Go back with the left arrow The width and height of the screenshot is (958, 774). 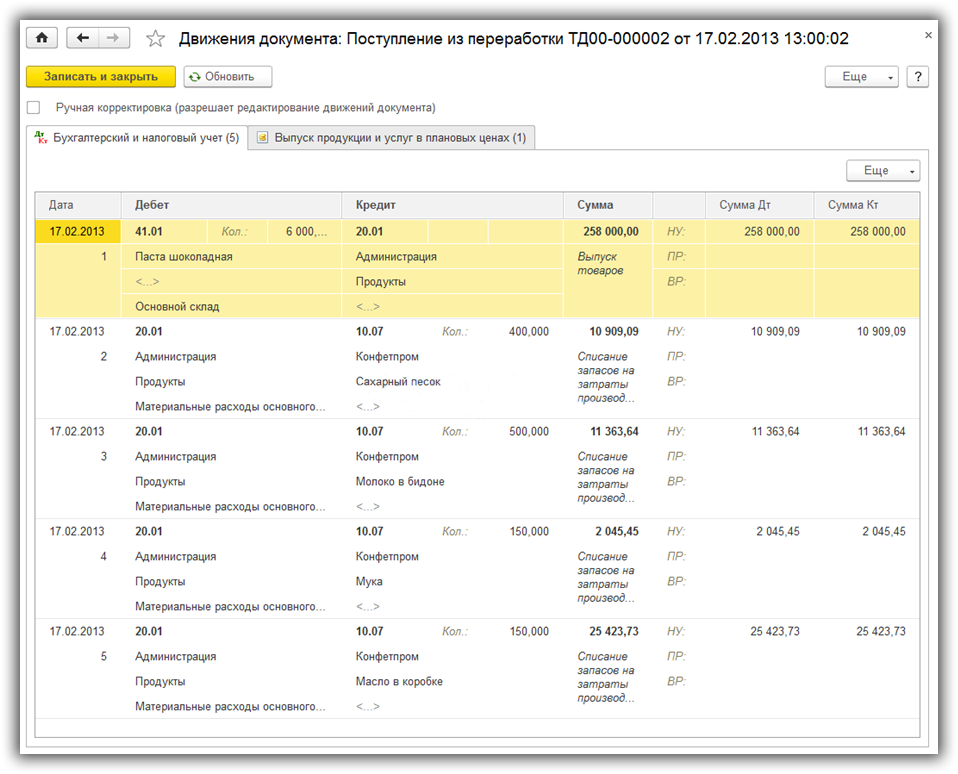pos(82,38)
